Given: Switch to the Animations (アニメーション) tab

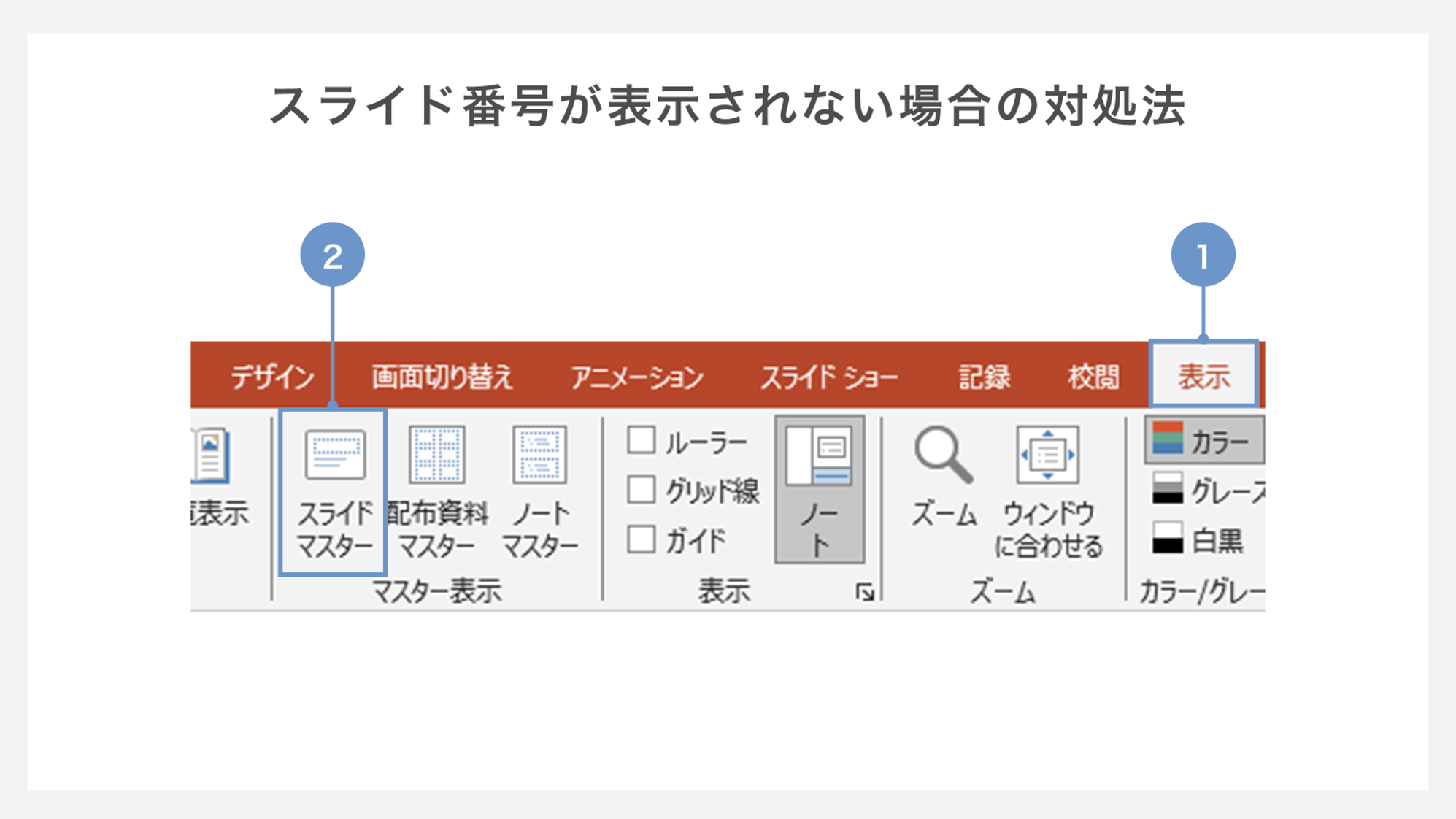Looking at the screenshot, I should [637, 377].
